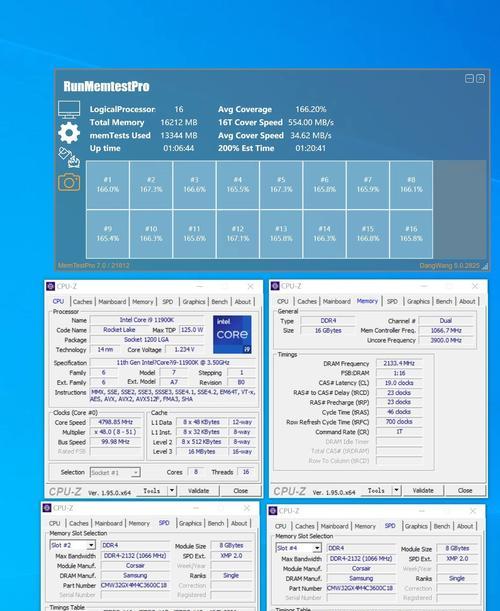Click the monitor icon in RunMemtestPro sidebar
500x611 pixels.
pyautogui.click(x=69, y=109)
